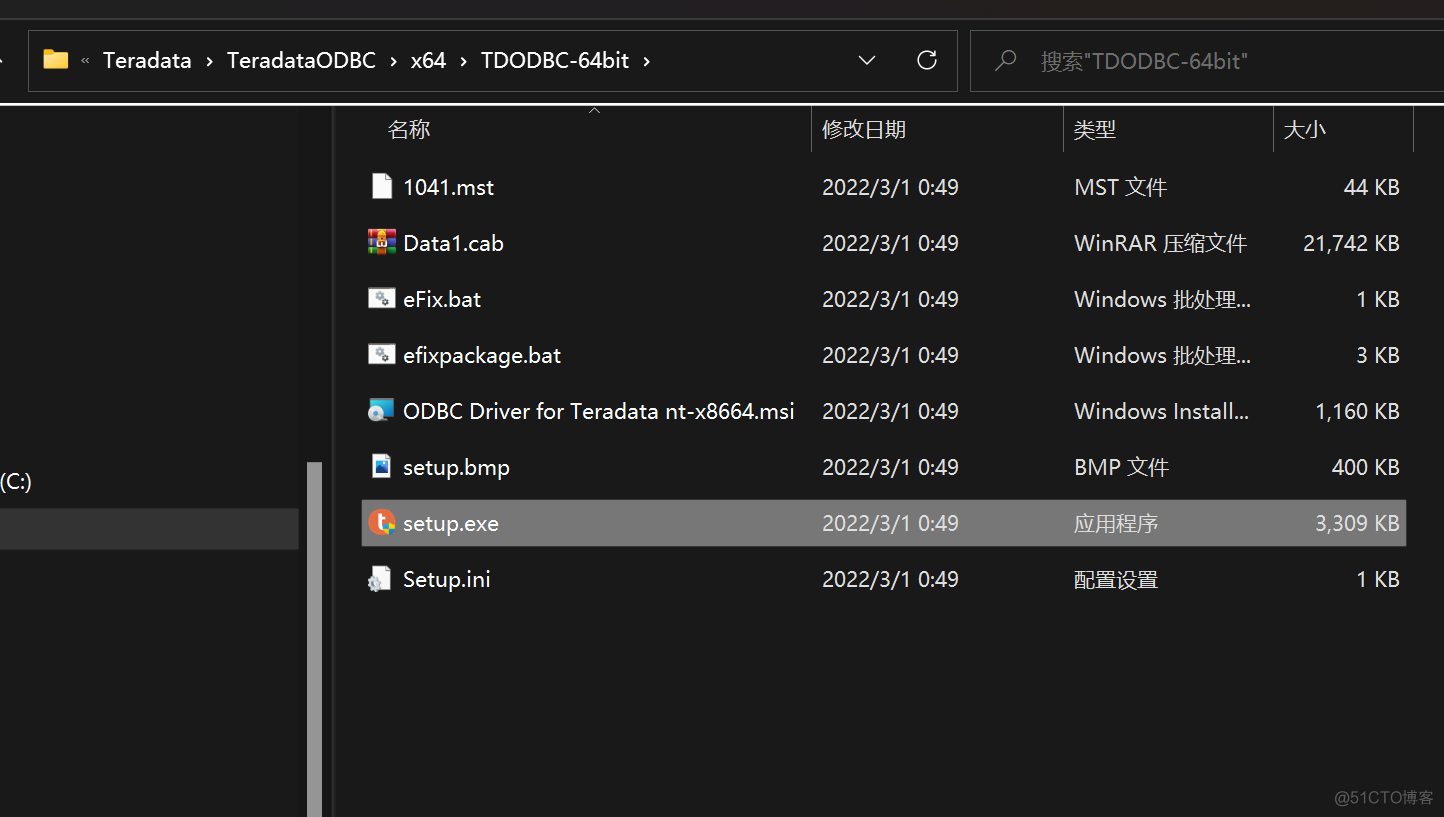
Task: Click the 1,160 KB size value
Action: [1357, 411]
